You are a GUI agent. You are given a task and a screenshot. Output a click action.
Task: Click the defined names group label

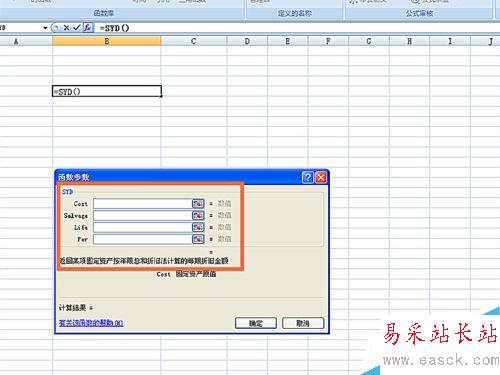[x=295, y=13]
